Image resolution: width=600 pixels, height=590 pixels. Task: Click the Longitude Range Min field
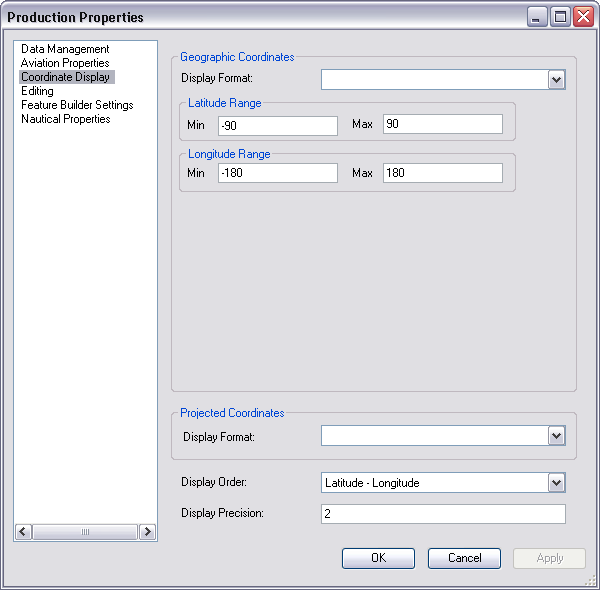click(x=277, y=173)
